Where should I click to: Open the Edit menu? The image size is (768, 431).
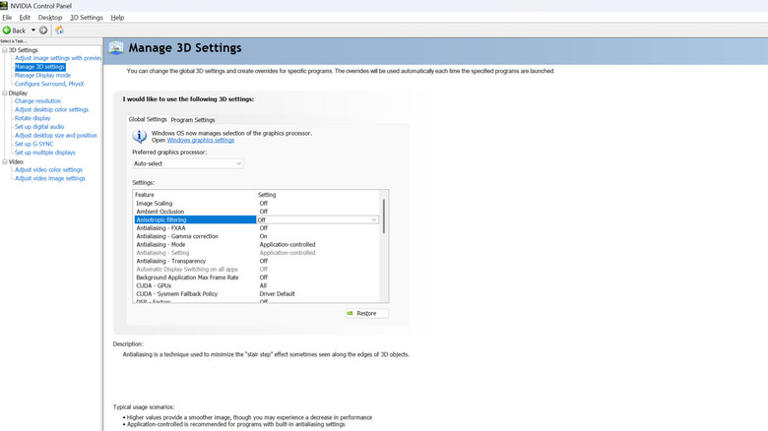(25, 18)
